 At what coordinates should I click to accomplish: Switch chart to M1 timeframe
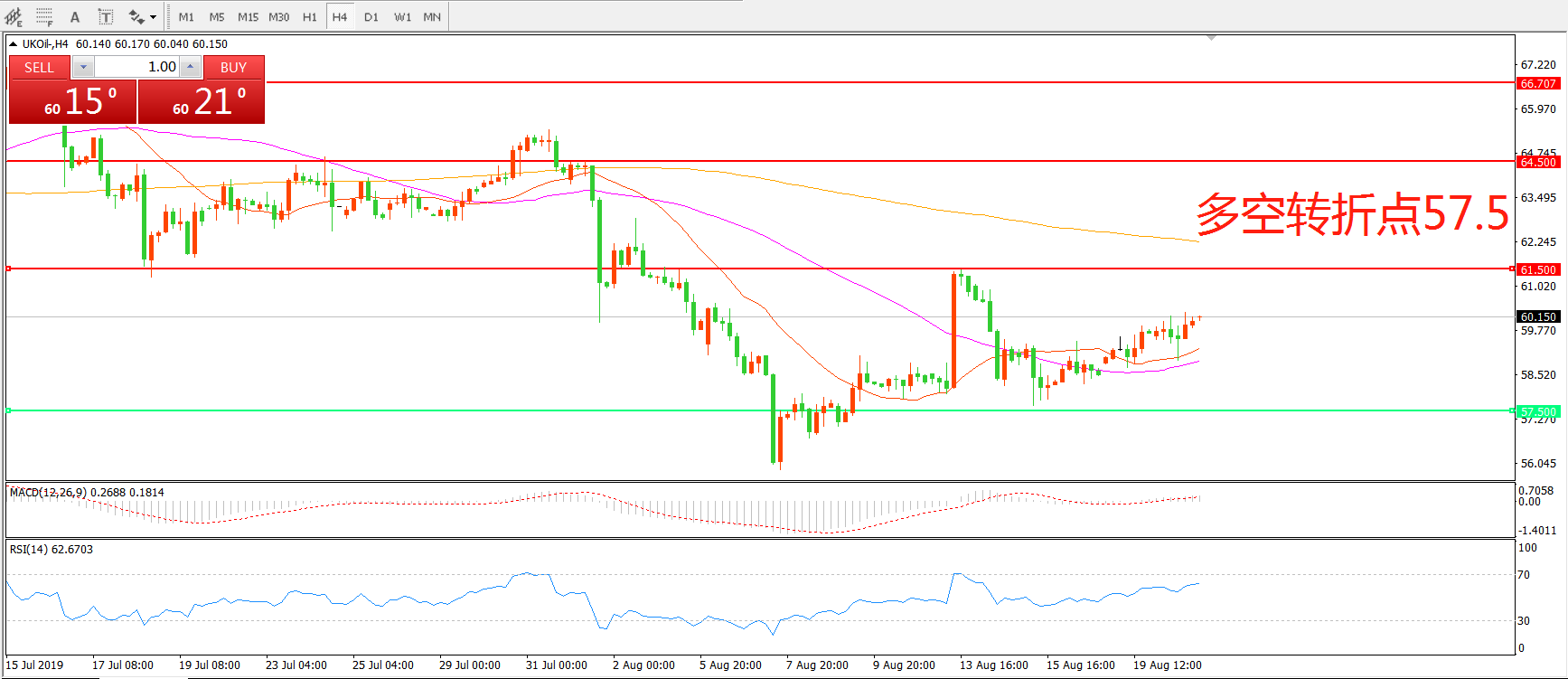pos(186,16)
